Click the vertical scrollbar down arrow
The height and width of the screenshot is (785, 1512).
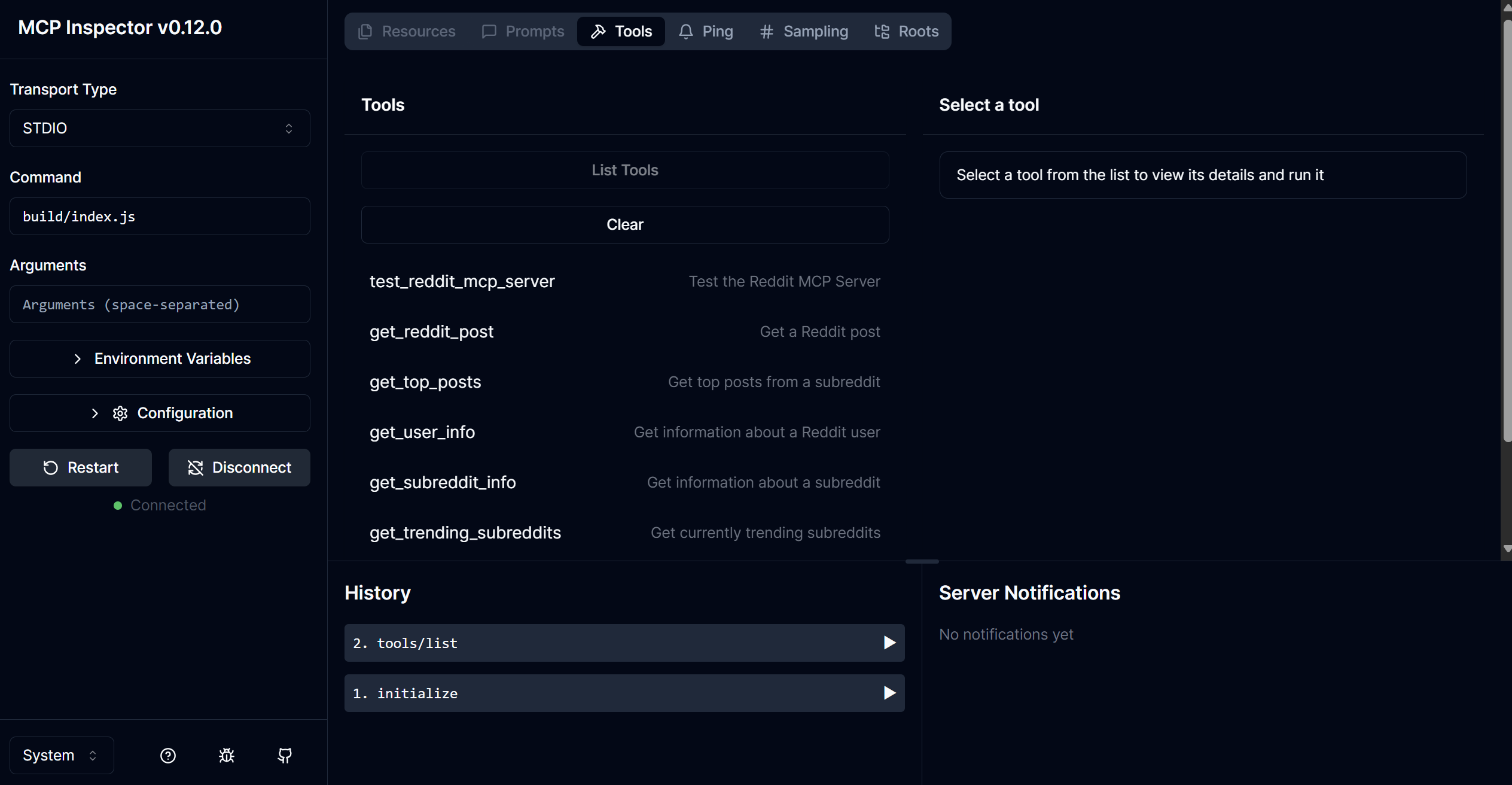click(1507, 549)
